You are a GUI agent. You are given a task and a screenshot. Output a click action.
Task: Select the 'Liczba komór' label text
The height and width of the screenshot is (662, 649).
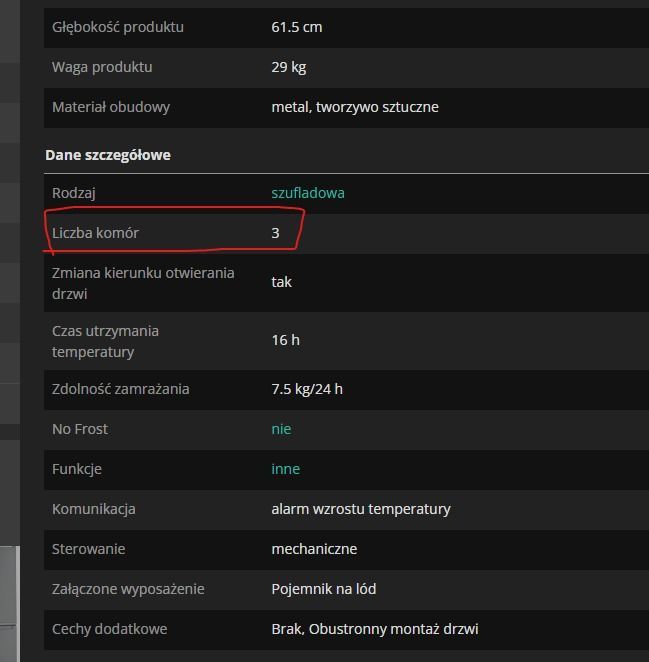click(x=95, y=233)
